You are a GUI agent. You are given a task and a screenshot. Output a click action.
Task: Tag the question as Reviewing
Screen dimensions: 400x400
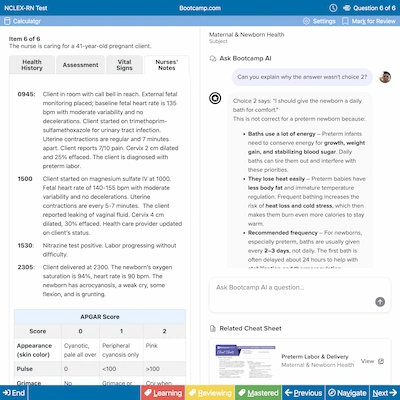click(x=210, y=393)
